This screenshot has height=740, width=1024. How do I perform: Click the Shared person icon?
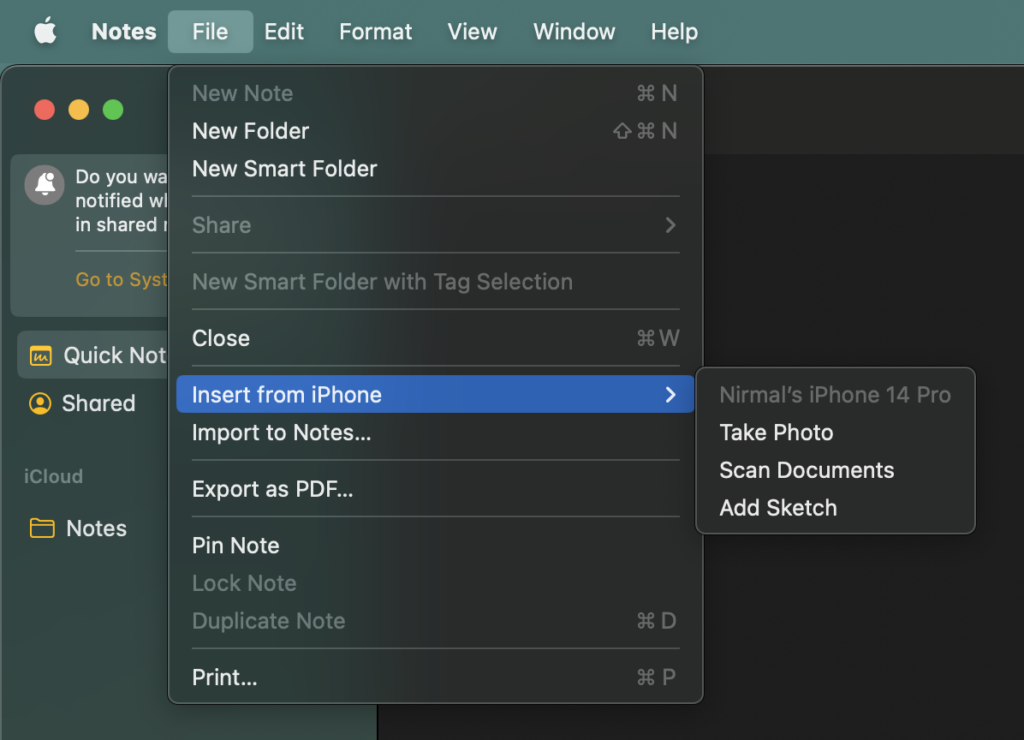[40, 404]
